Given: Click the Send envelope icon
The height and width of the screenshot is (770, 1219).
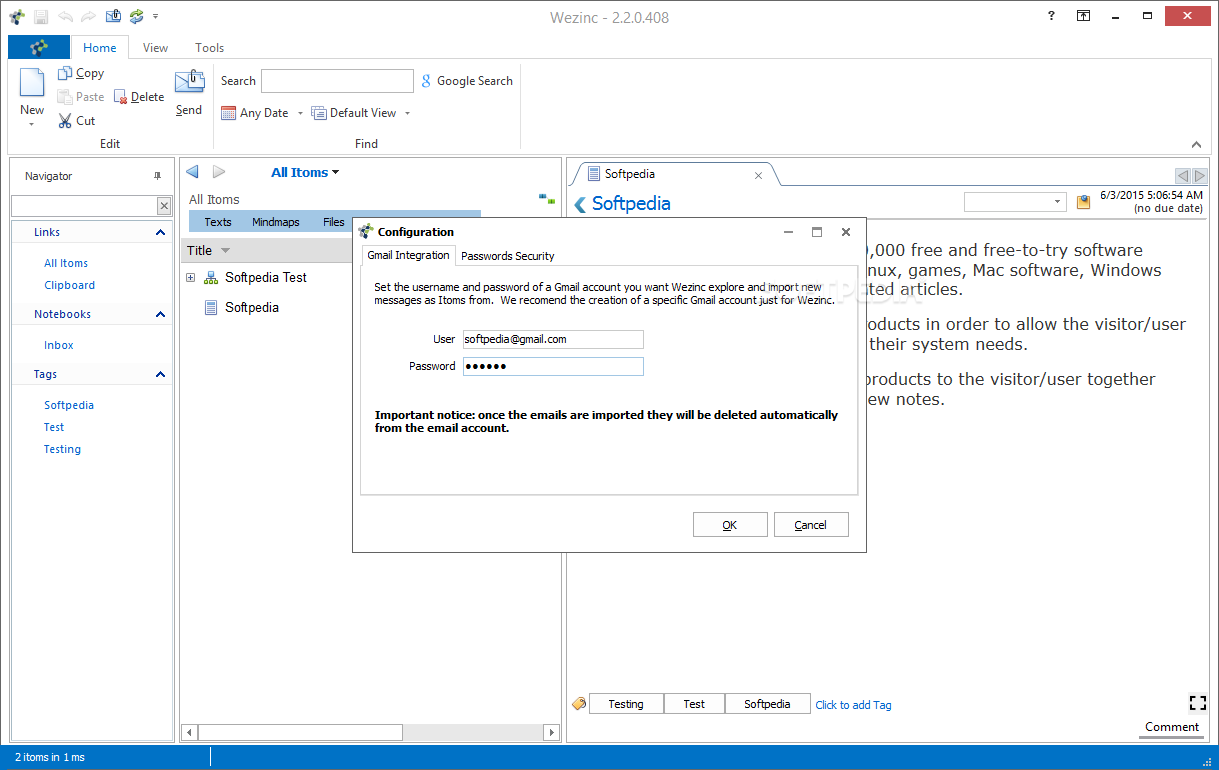Looking at the screenshot, I should (189, 83).
